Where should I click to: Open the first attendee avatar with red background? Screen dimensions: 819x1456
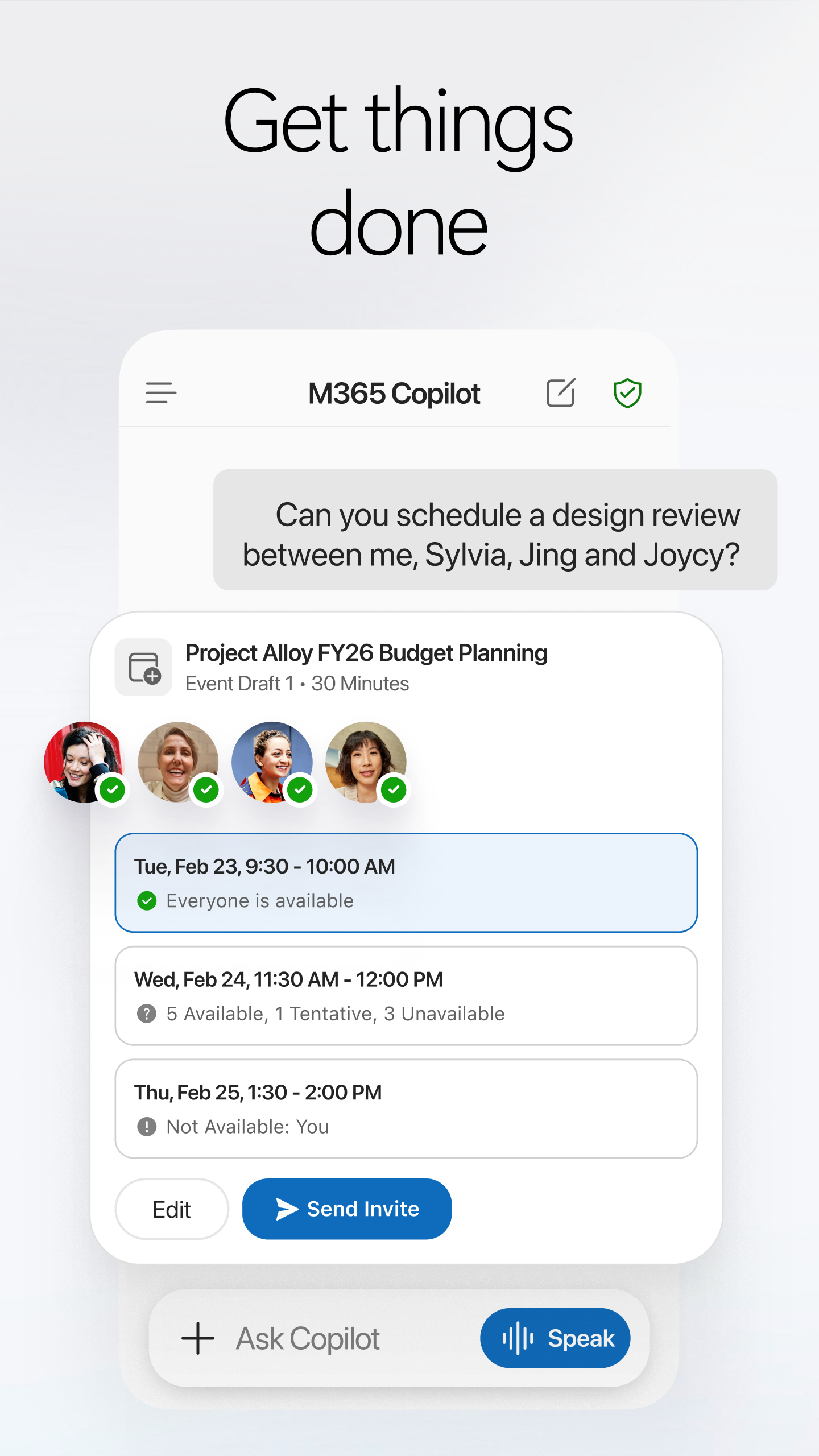85,762
